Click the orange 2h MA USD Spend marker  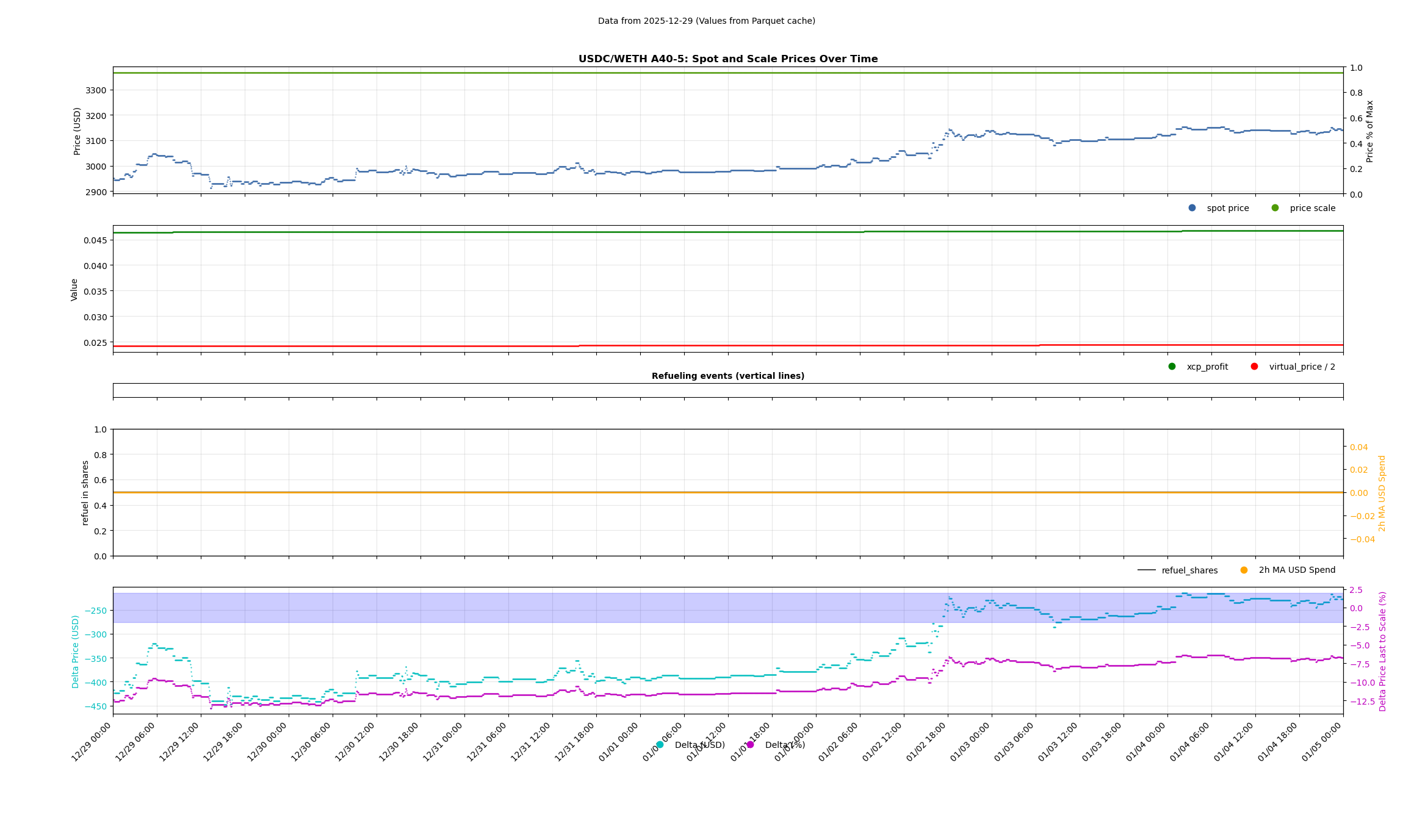1244,570
